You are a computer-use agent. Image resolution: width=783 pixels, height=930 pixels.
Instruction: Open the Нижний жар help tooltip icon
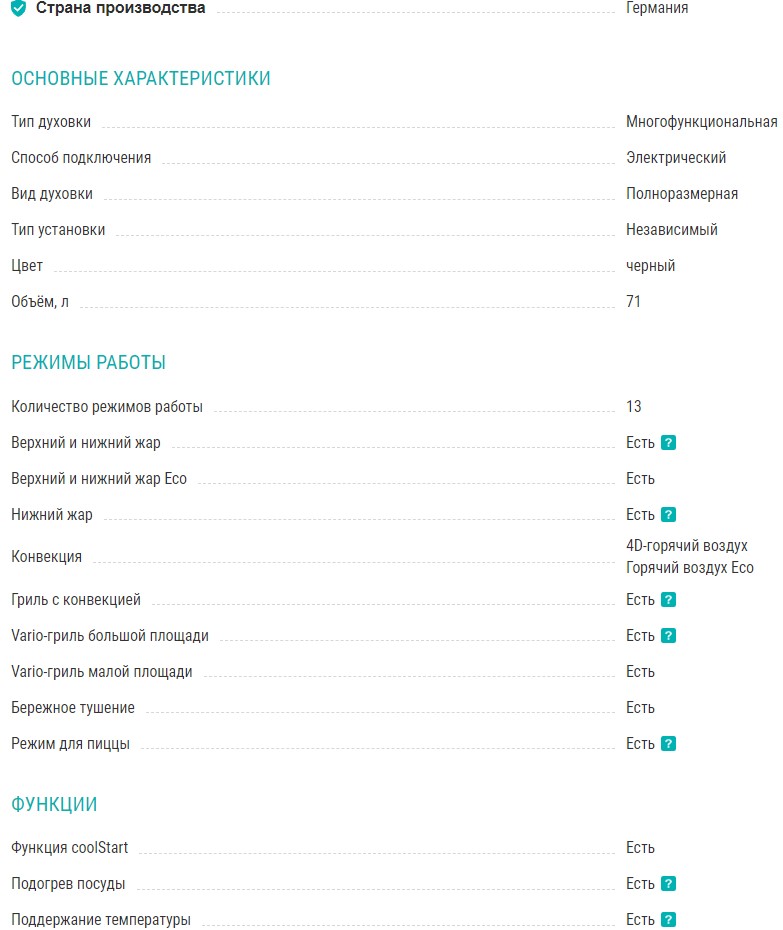669,515
